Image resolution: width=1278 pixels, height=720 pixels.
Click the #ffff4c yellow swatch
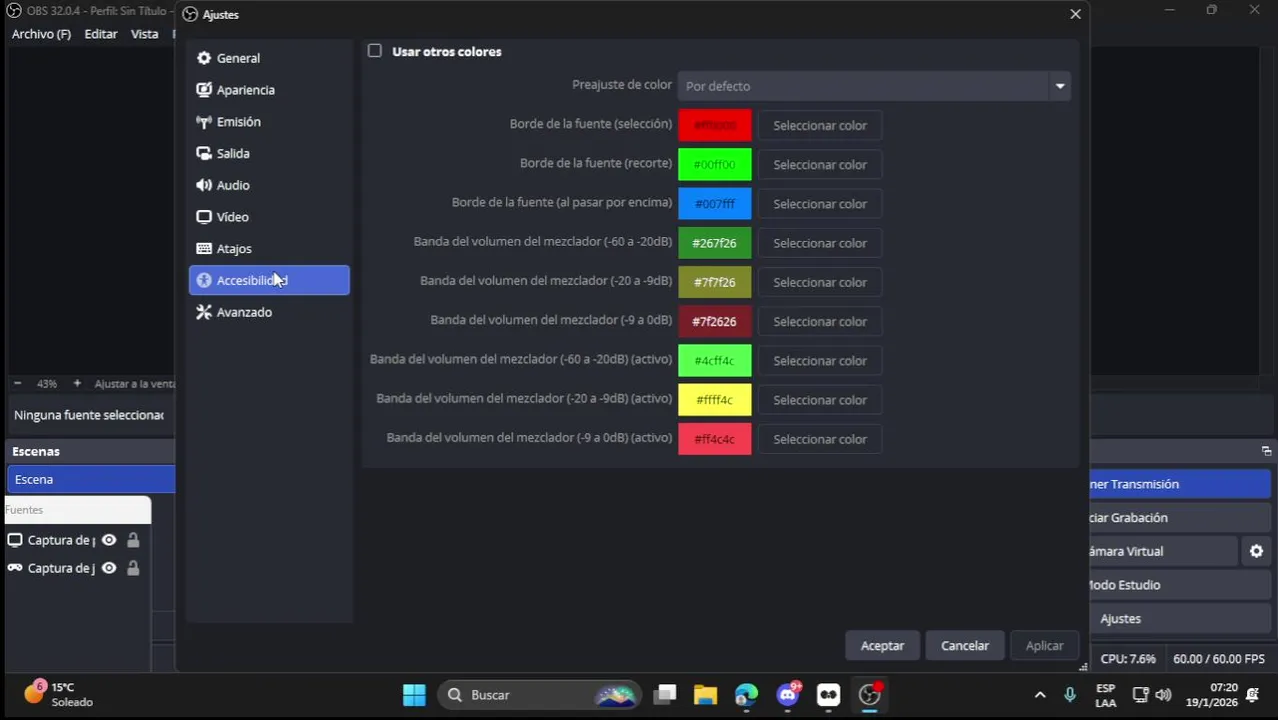(715, 400)
